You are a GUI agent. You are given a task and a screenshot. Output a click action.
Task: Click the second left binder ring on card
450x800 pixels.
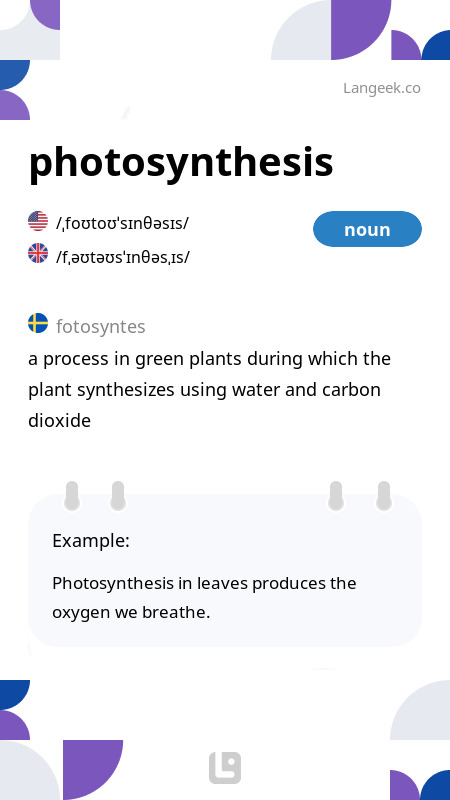(118, 495)
